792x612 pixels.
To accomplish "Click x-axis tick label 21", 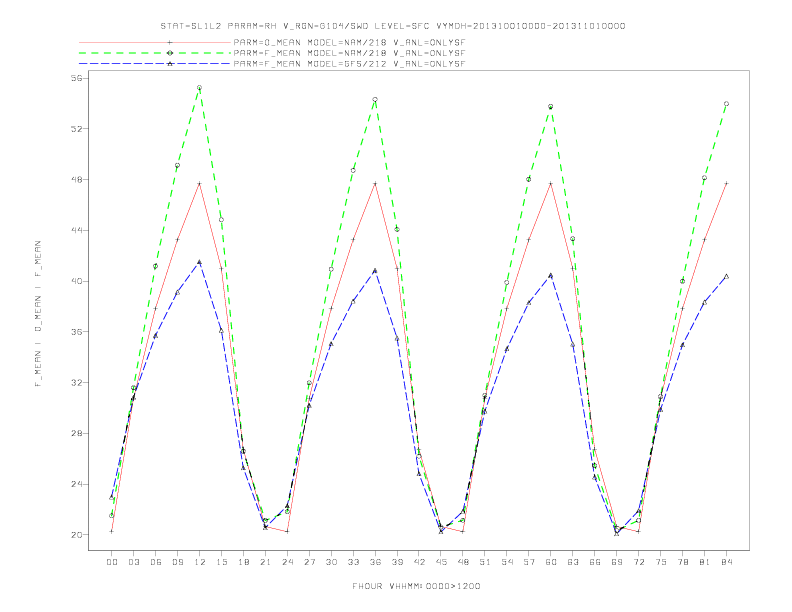I will point(265,562).
